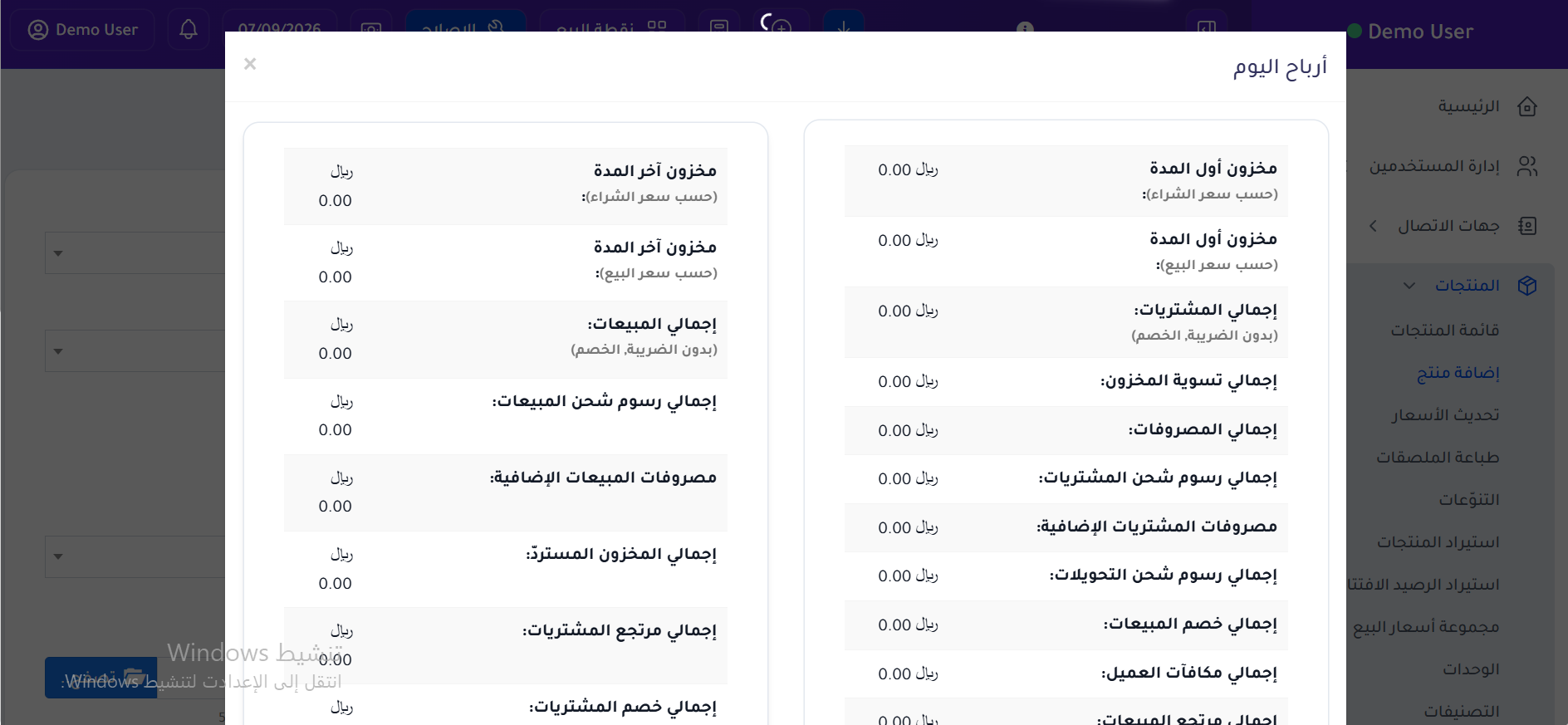The image size is (1568, 725).
Task: Open جهات الاتصال in the sidebar
Action: point(1448,226)
